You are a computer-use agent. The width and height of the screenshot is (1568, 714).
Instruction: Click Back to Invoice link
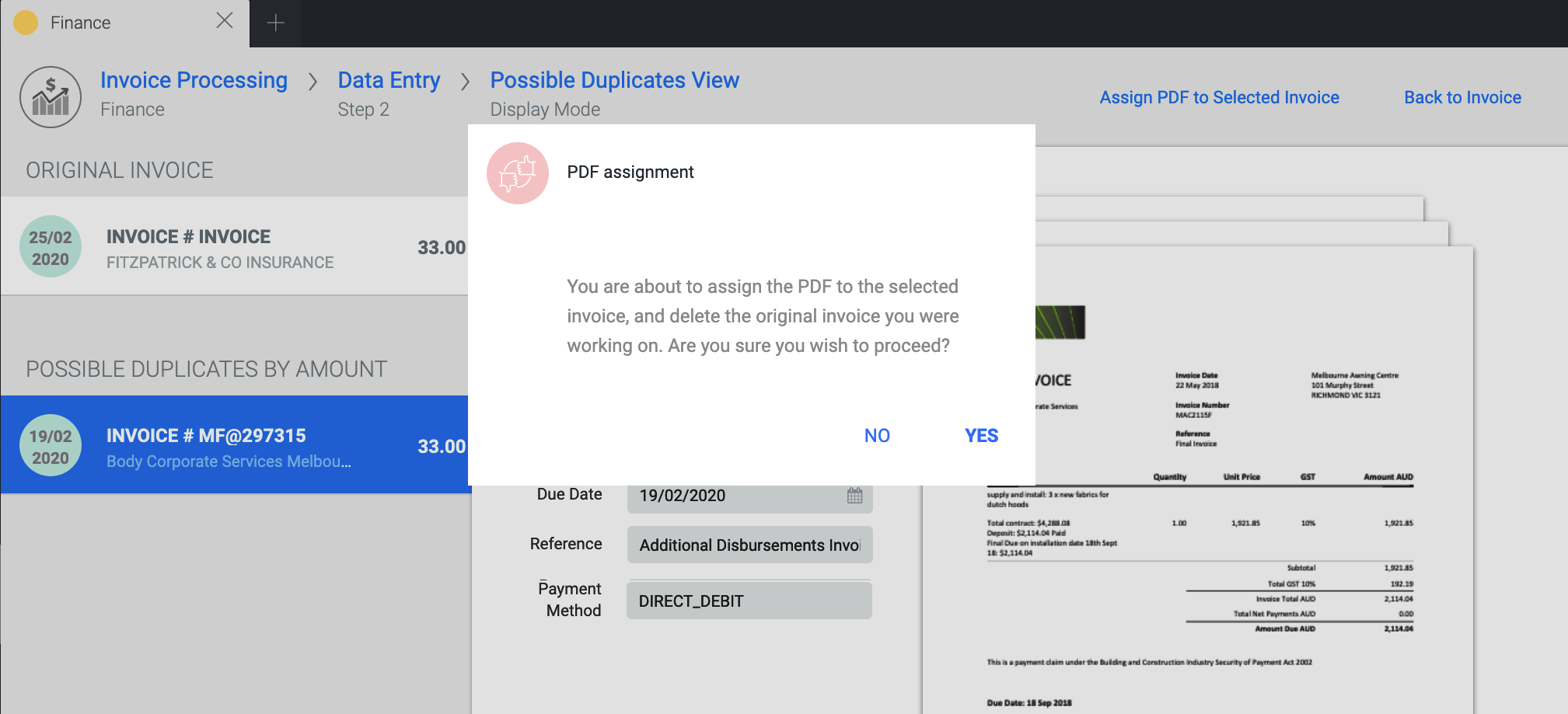[x=1462, y=97]
